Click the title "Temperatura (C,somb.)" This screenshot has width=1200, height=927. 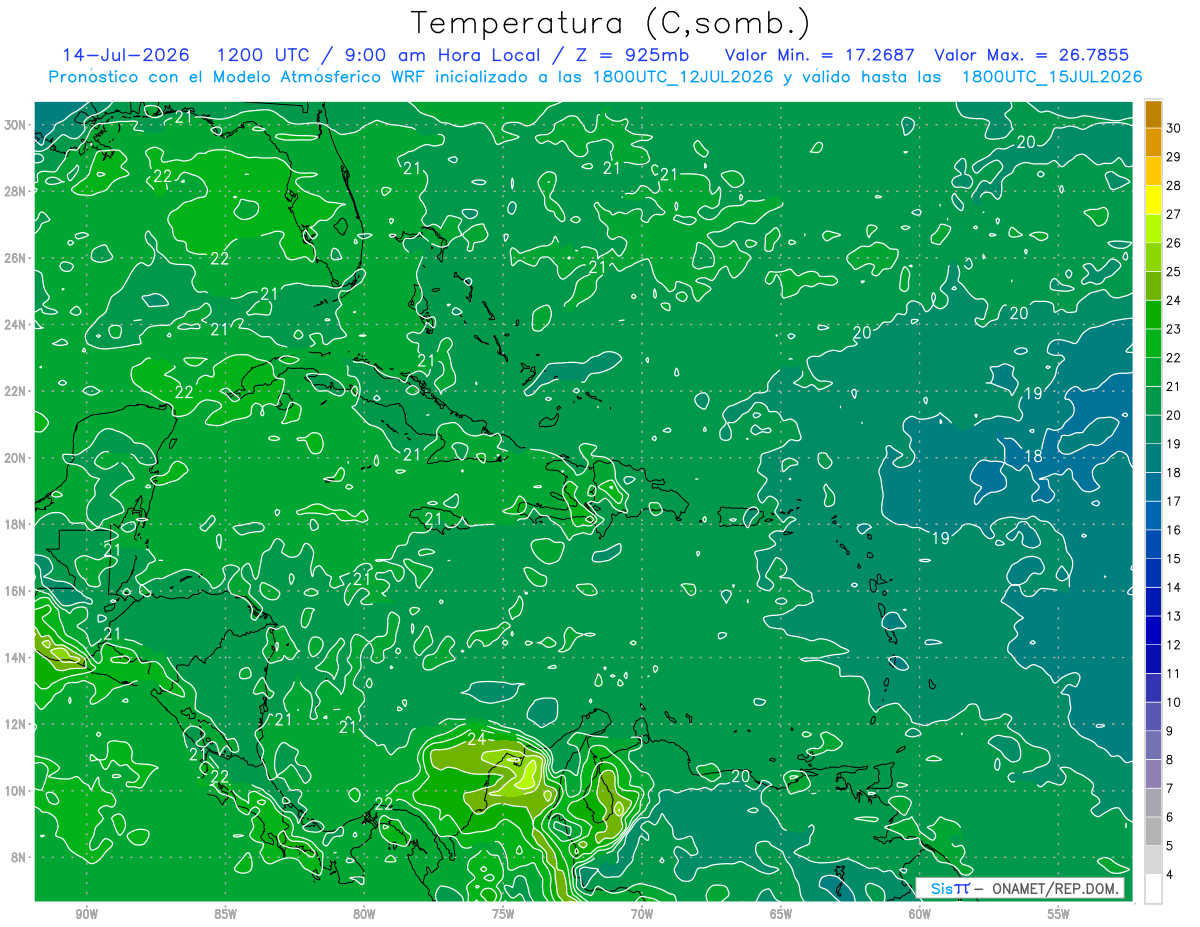click(611, 23)
